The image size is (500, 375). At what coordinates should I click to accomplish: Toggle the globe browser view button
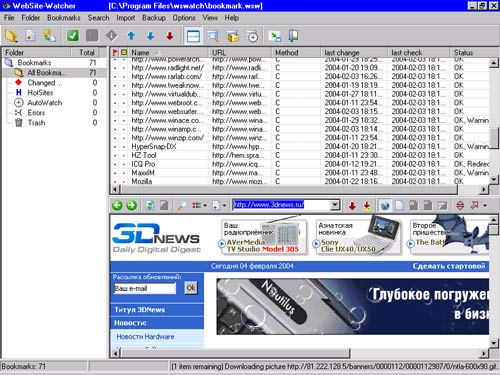click(385, 205)
